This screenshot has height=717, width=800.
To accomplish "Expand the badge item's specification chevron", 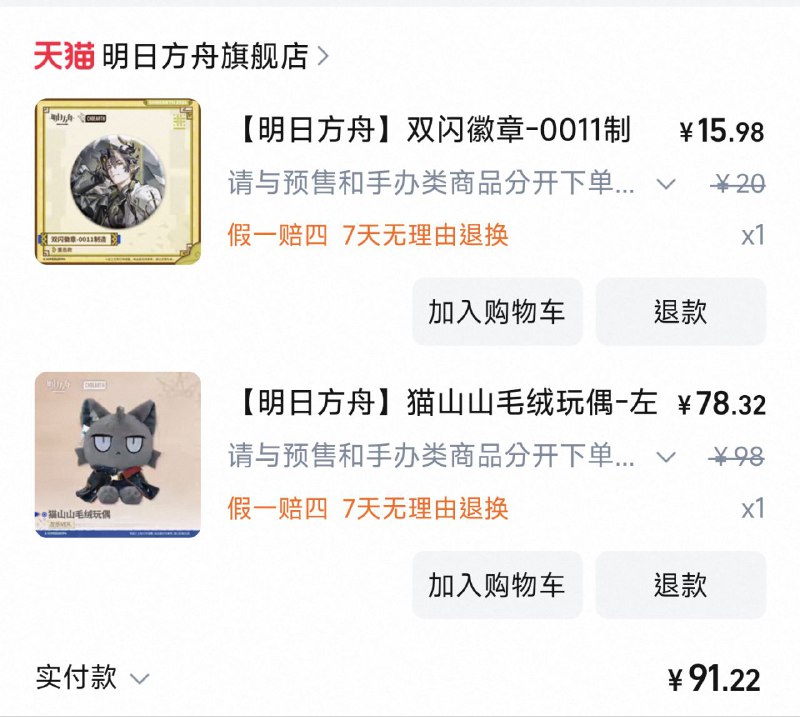I will [x=666, y=184].
